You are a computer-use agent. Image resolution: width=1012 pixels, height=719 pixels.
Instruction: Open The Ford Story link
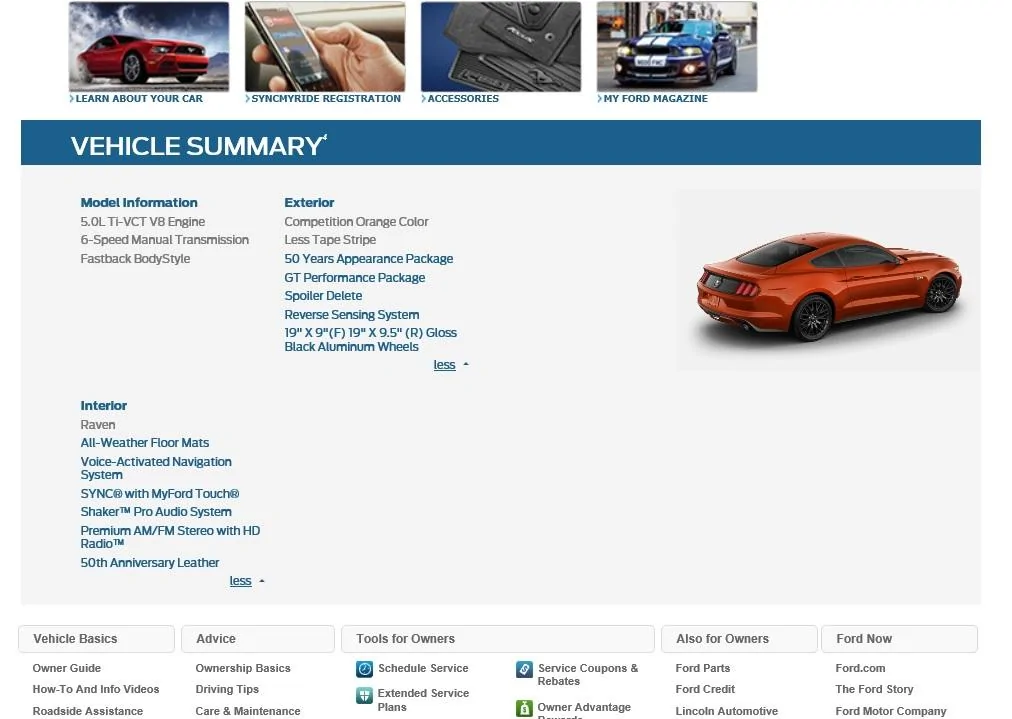click(x=875, y=689)
